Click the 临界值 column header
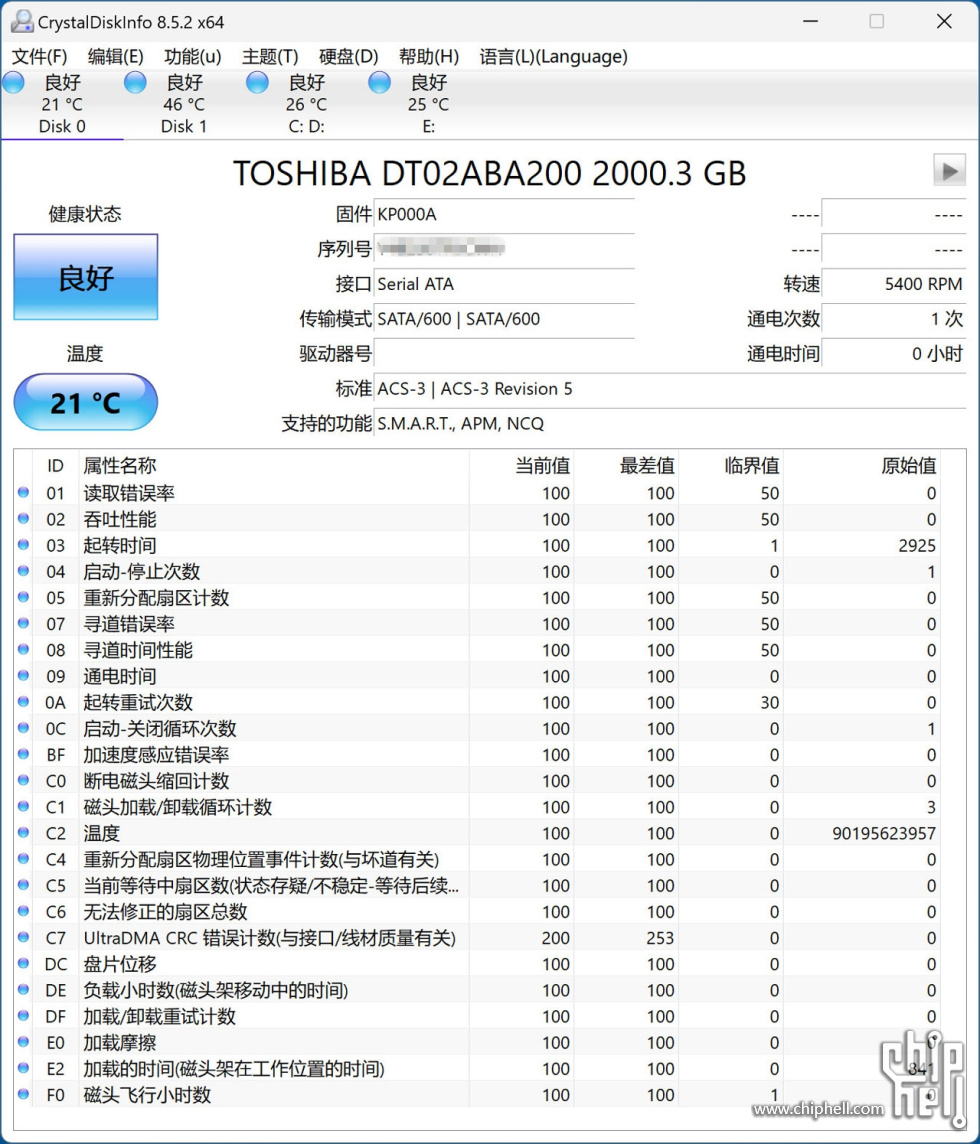 [730, 465]
